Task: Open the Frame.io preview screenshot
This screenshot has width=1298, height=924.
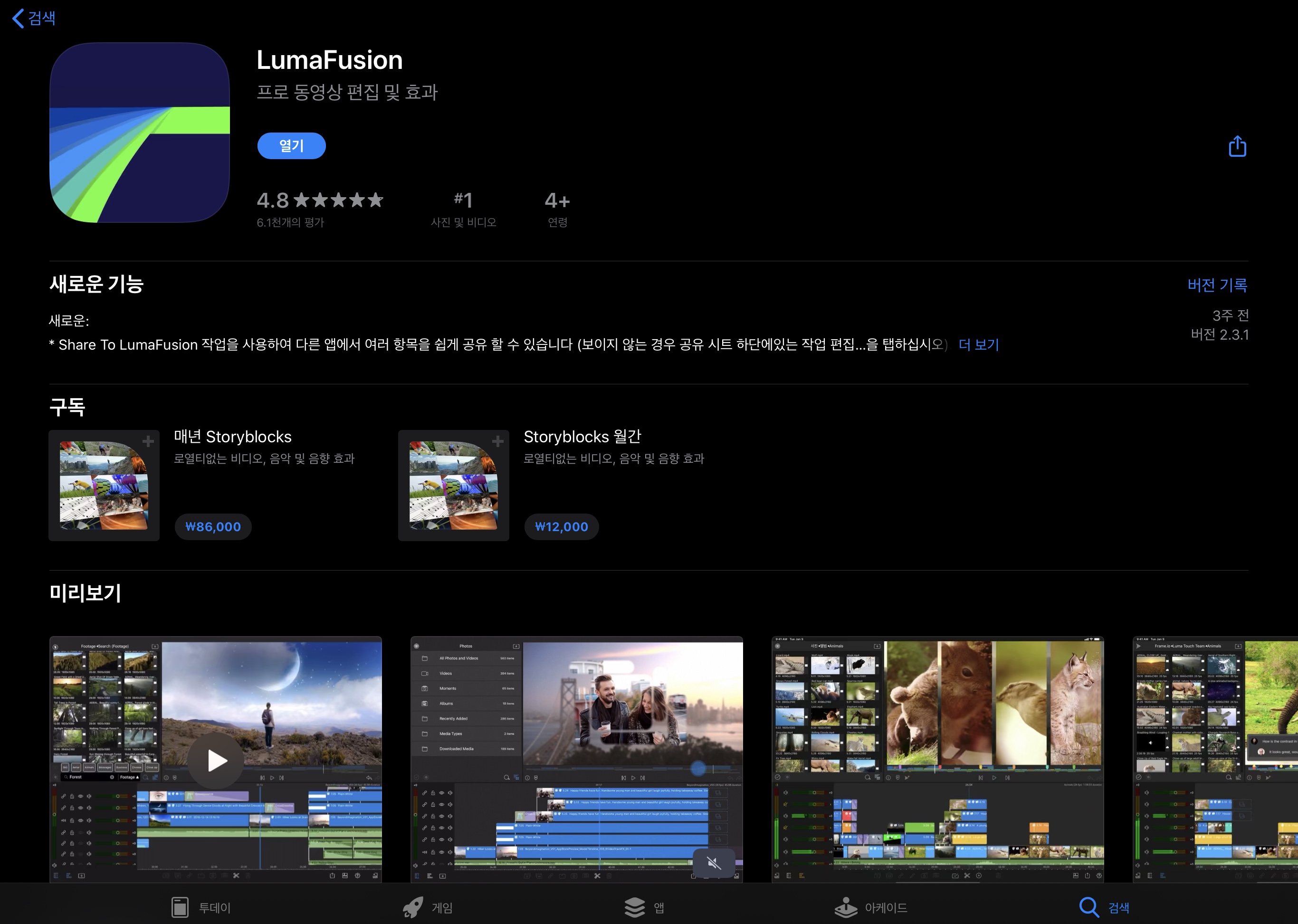Action: point(1215,760)
